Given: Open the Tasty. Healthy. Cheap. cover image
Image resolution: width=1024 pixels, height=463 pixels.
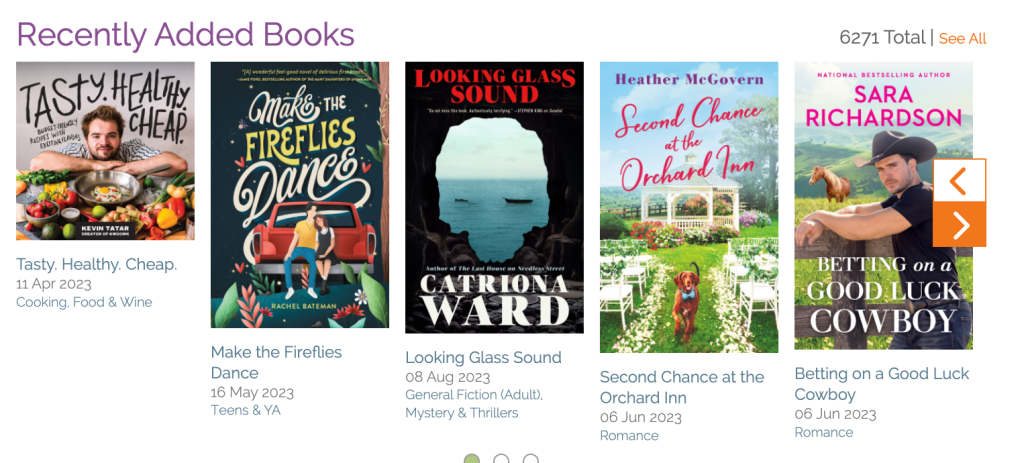Looking at the screenshot, I should [x=105, y=151].
